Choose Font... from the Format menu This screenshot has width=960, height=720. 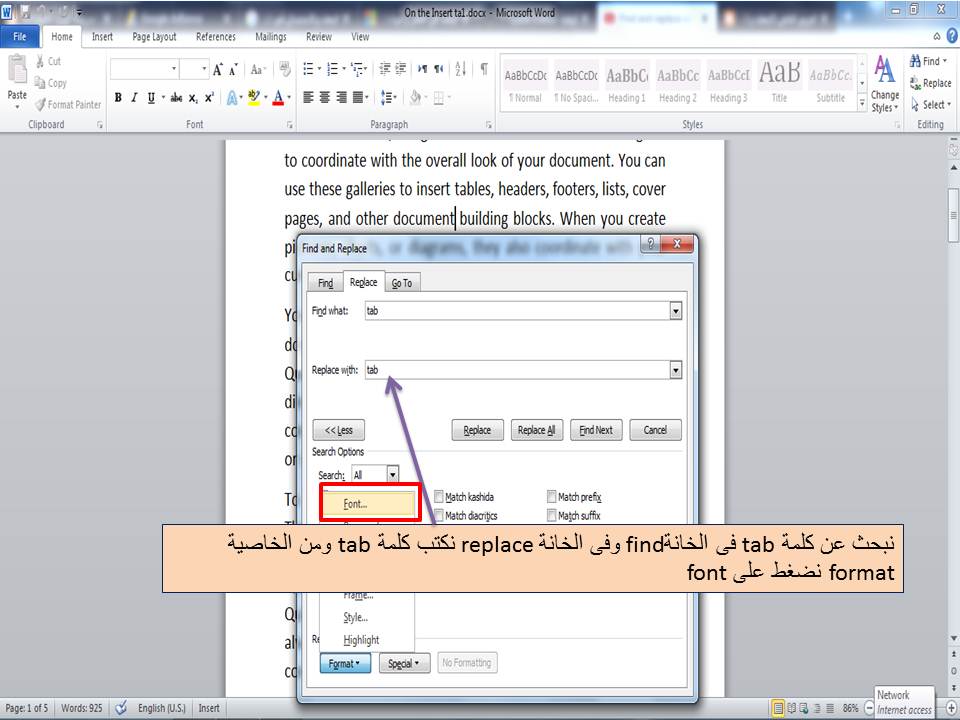pos(369,504)
